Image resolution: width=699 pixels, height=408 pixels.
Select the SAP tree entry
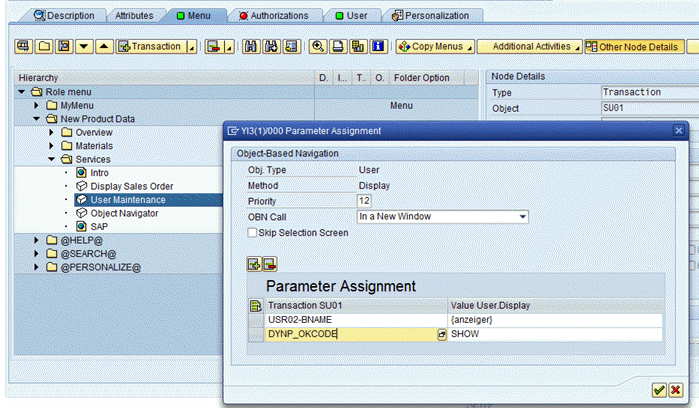click(x=99, y=227)
